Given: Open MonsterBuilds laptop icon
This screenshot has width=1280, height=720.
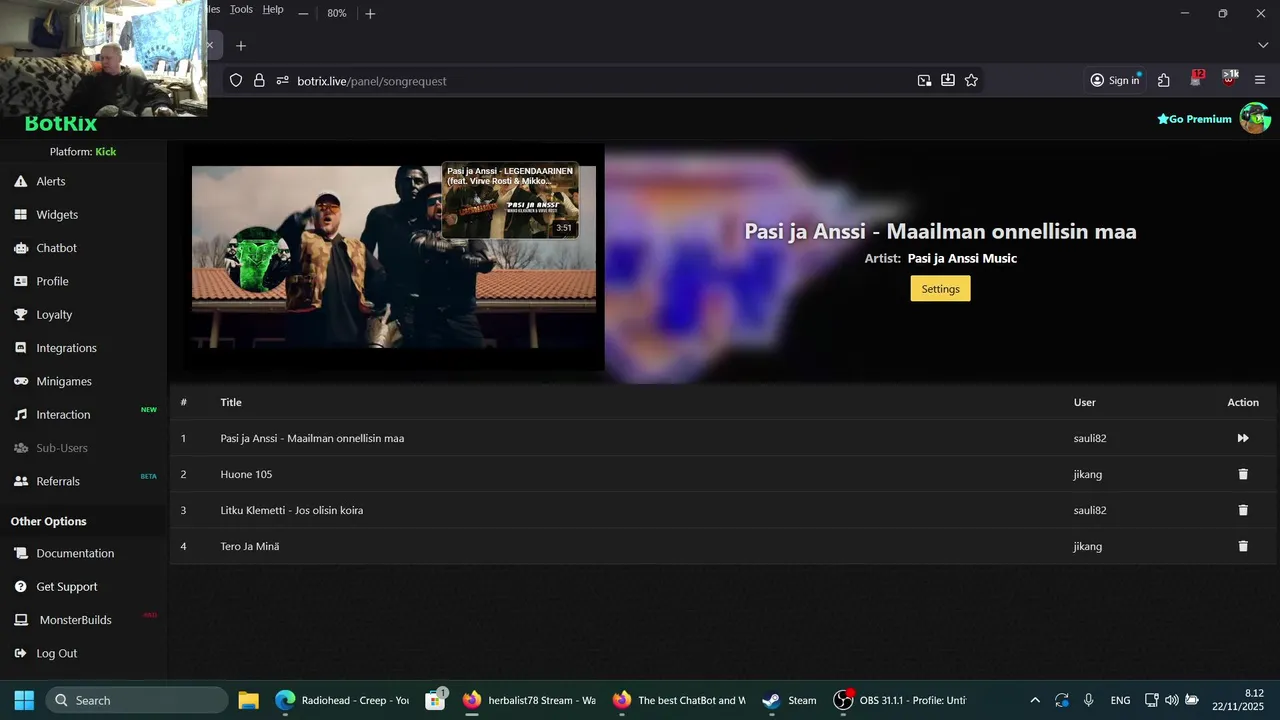Looking at the screenshot, I should pyautogui.click(x=20, y=620).
